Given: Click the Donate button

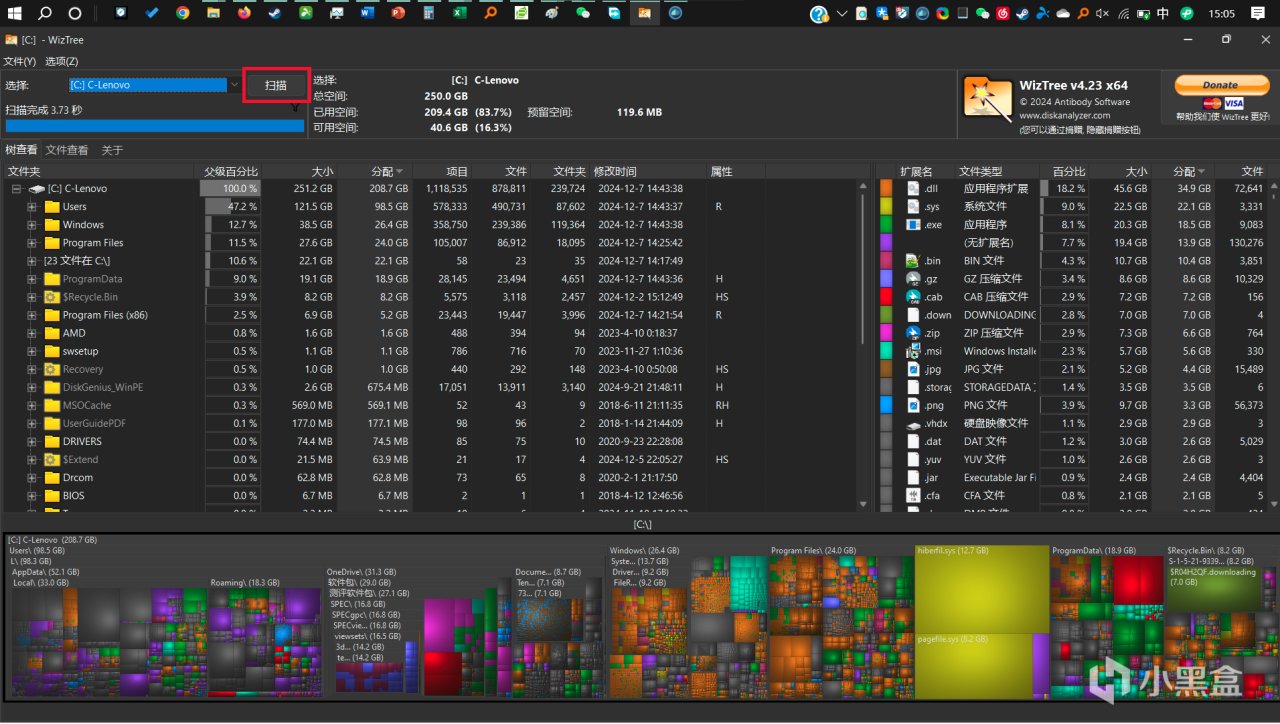Looking at the screenshot, I should tap(1219, 85).
